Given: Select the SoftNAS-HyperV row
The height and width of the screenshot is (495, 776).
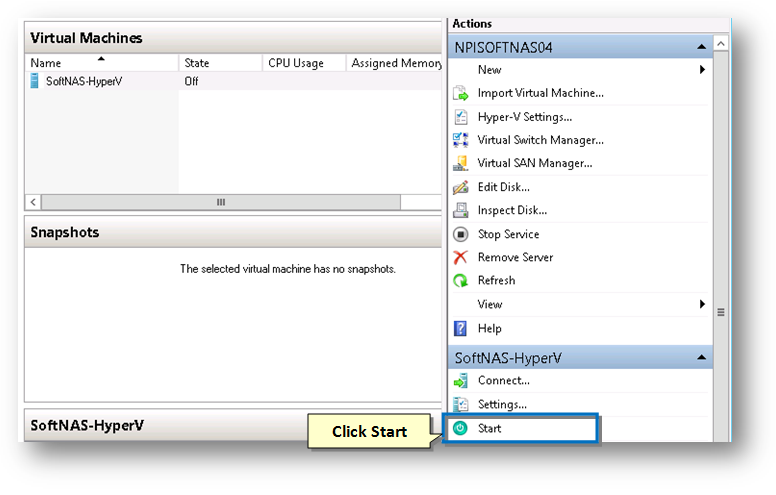Looking at the screenshot, I should (233, 81).
